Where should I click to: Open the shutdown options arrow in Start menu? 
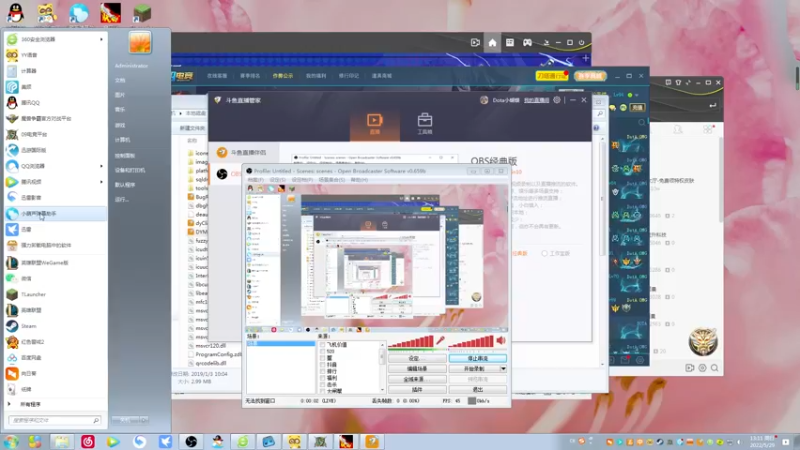[x=144, y=420]
